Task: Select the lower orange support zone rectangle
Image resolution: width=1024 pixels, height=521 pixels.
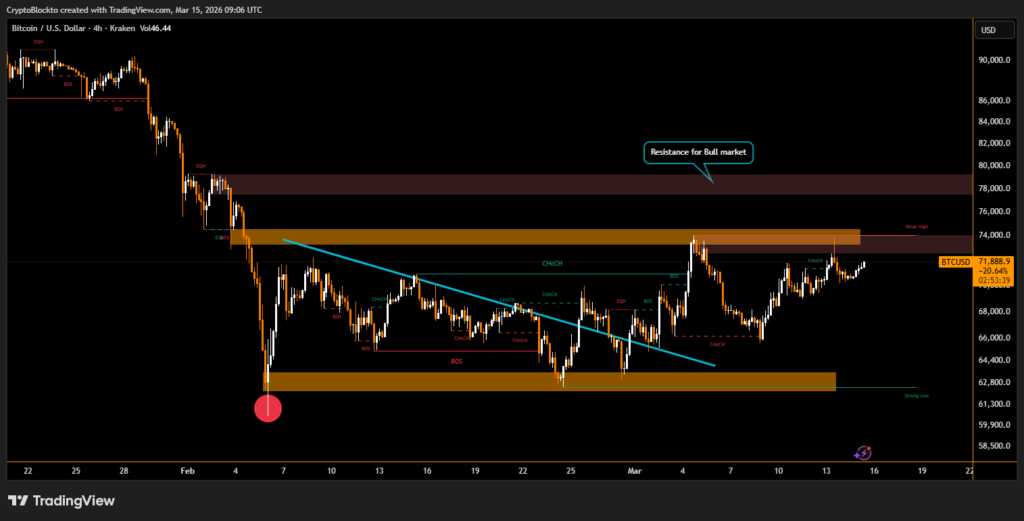Action: click(548, 381)
